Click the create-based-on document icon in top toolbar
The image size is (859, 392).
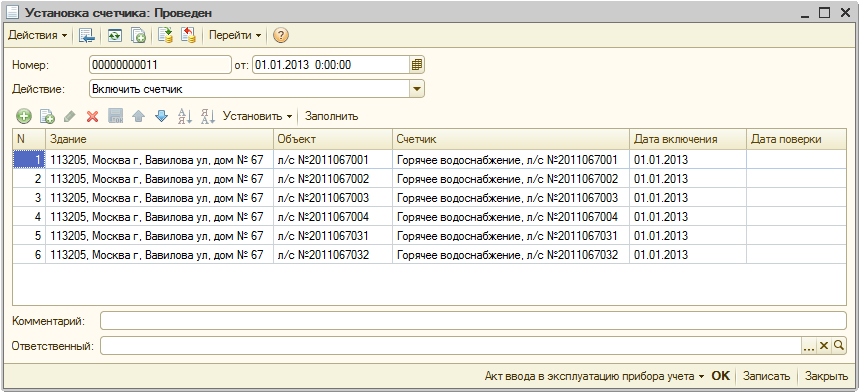(138, 36)
